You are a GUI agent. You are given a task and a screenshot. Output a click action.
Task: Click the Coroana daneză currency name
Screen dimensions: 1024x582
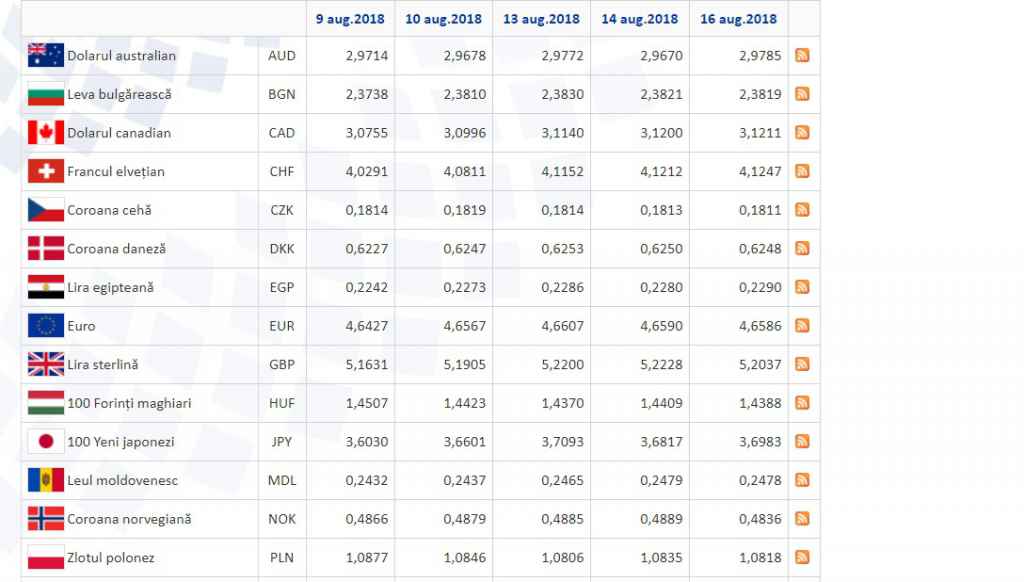click(116, 249)
